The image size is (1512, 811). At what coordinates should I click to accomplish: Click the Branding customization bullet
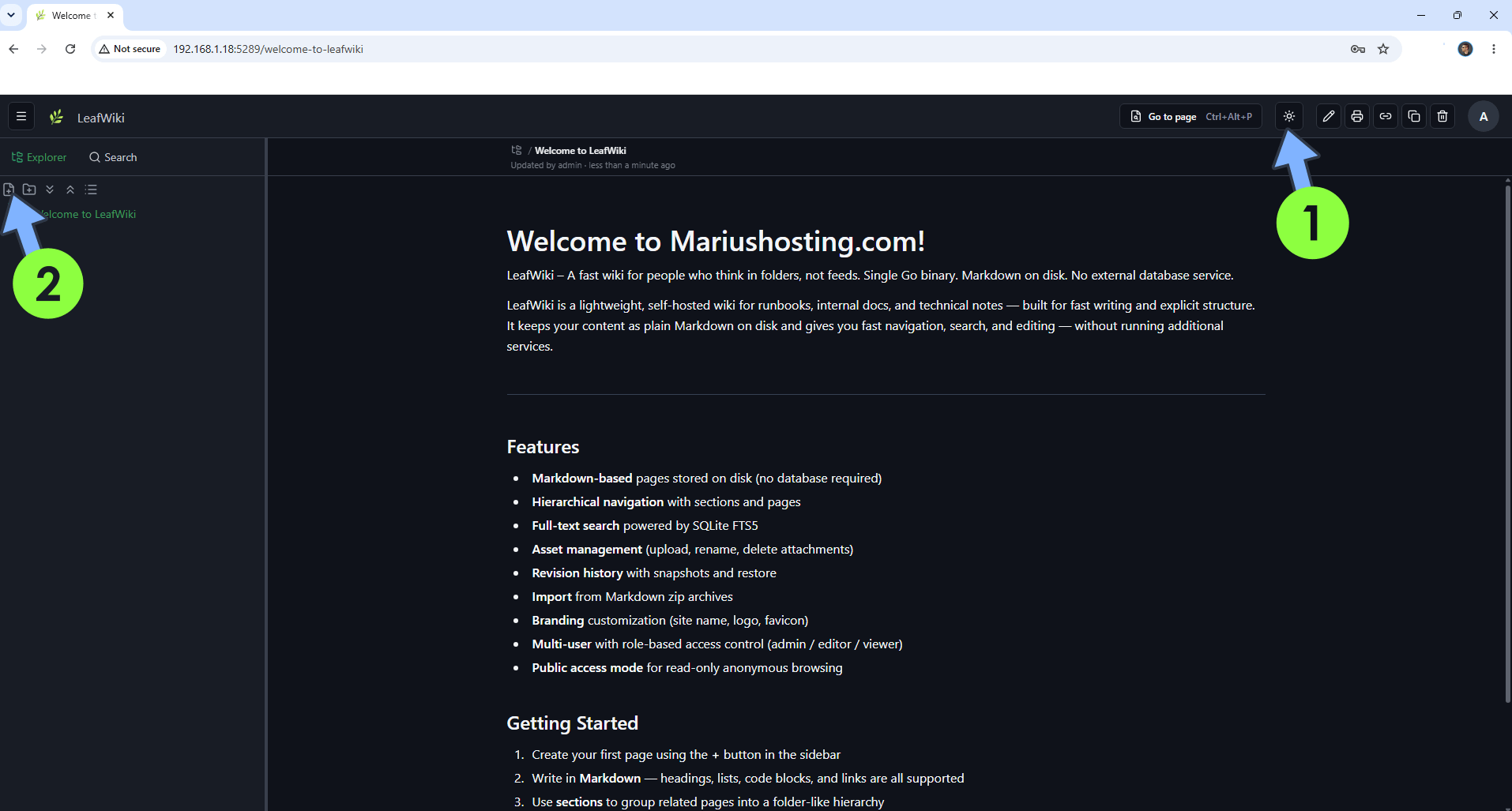(x=670, y=621)
